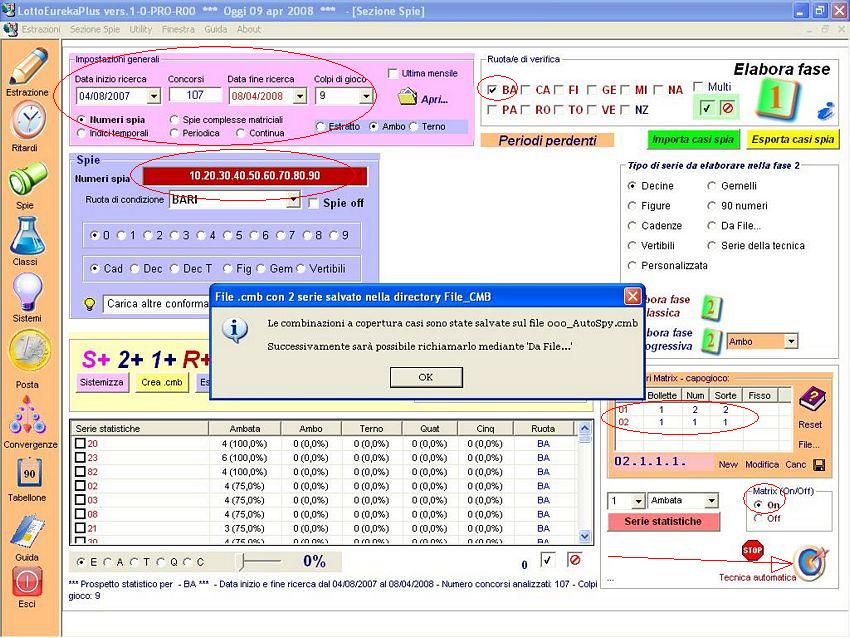
Task: Enable the Multi checkbox
Action: (x=698, y=87)
